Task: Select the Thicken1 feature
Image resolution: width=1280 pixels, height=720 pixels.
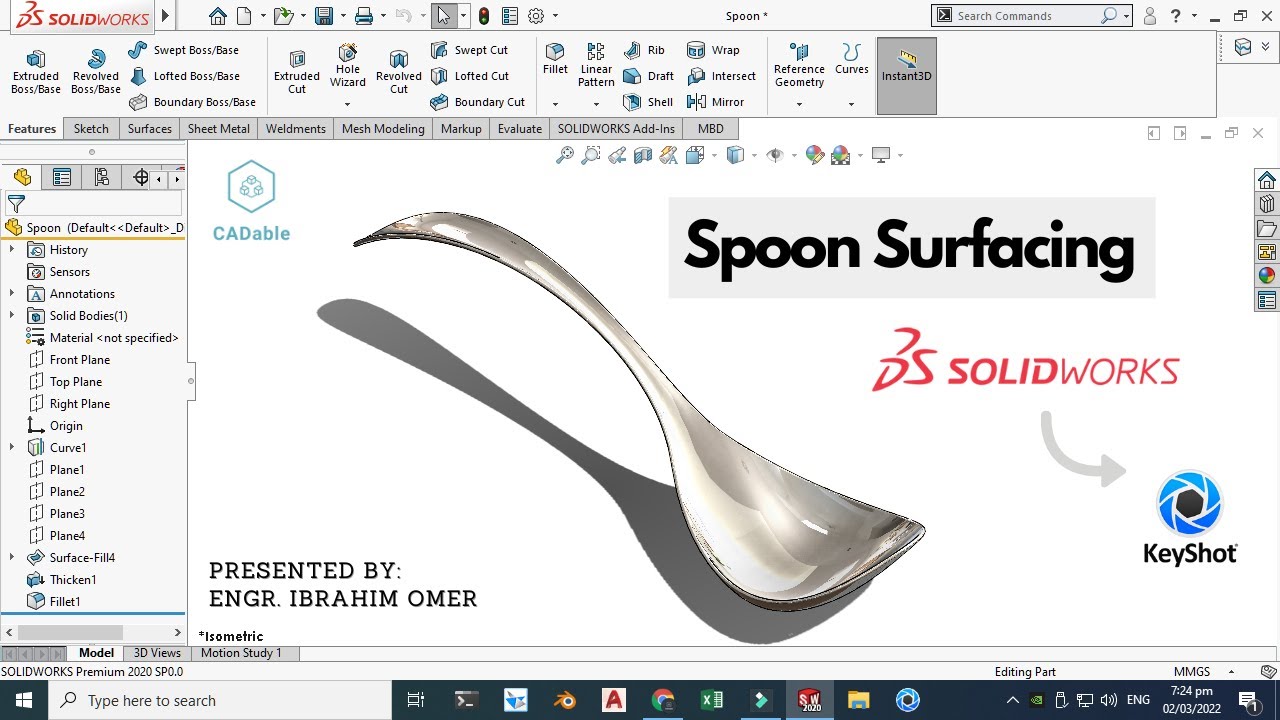Action: [x=62, y=580]
